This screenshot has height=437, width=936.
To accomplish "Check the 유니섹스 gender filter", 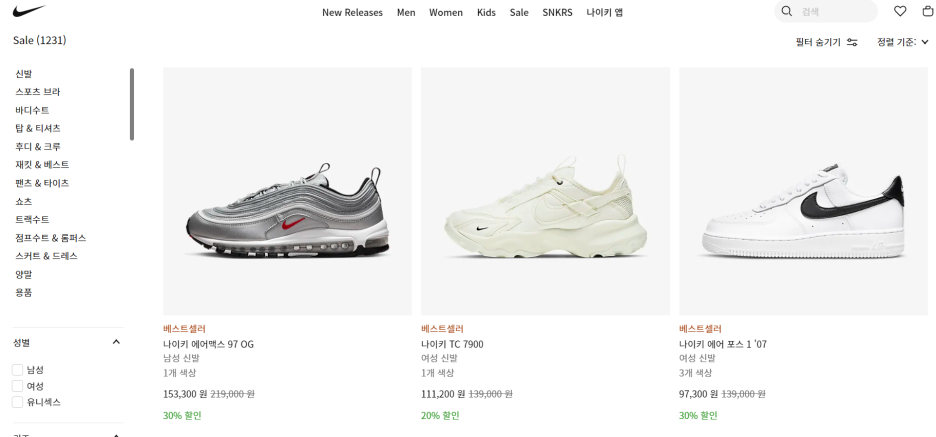I will tap(18, 402).
